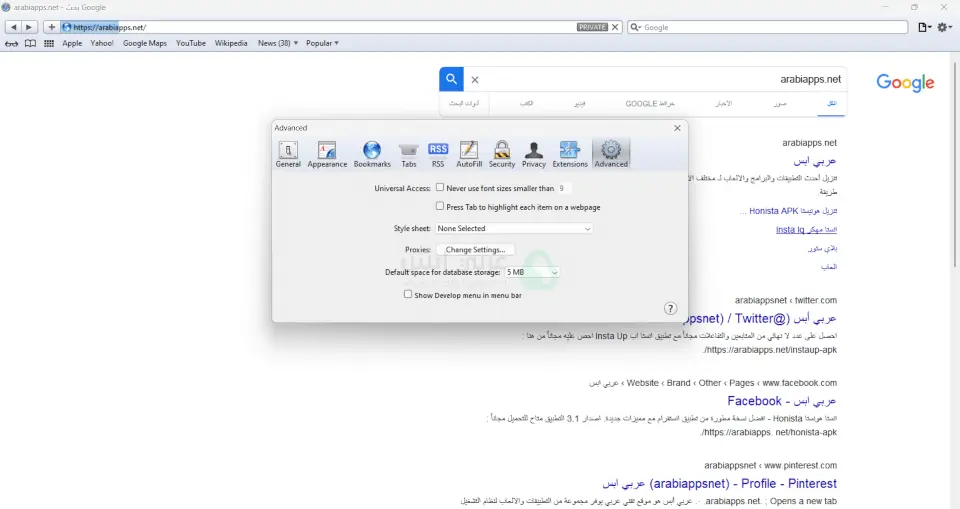960x509 pixels.
Task: Show Reading List glasses icon
Action: point(12,43)
